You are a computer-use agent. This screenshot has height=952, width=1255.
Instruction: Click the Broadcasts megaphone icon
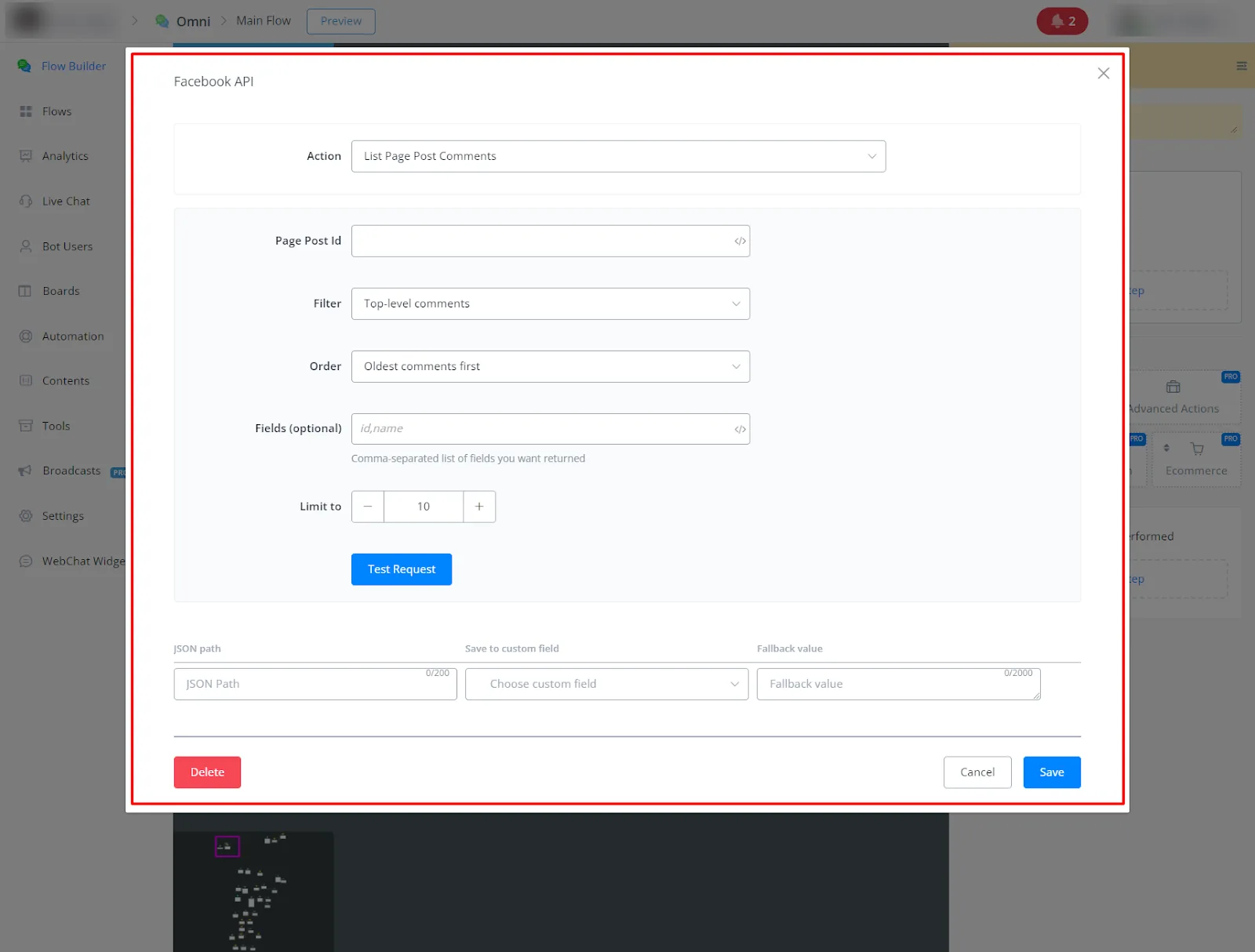coord(26,471)
